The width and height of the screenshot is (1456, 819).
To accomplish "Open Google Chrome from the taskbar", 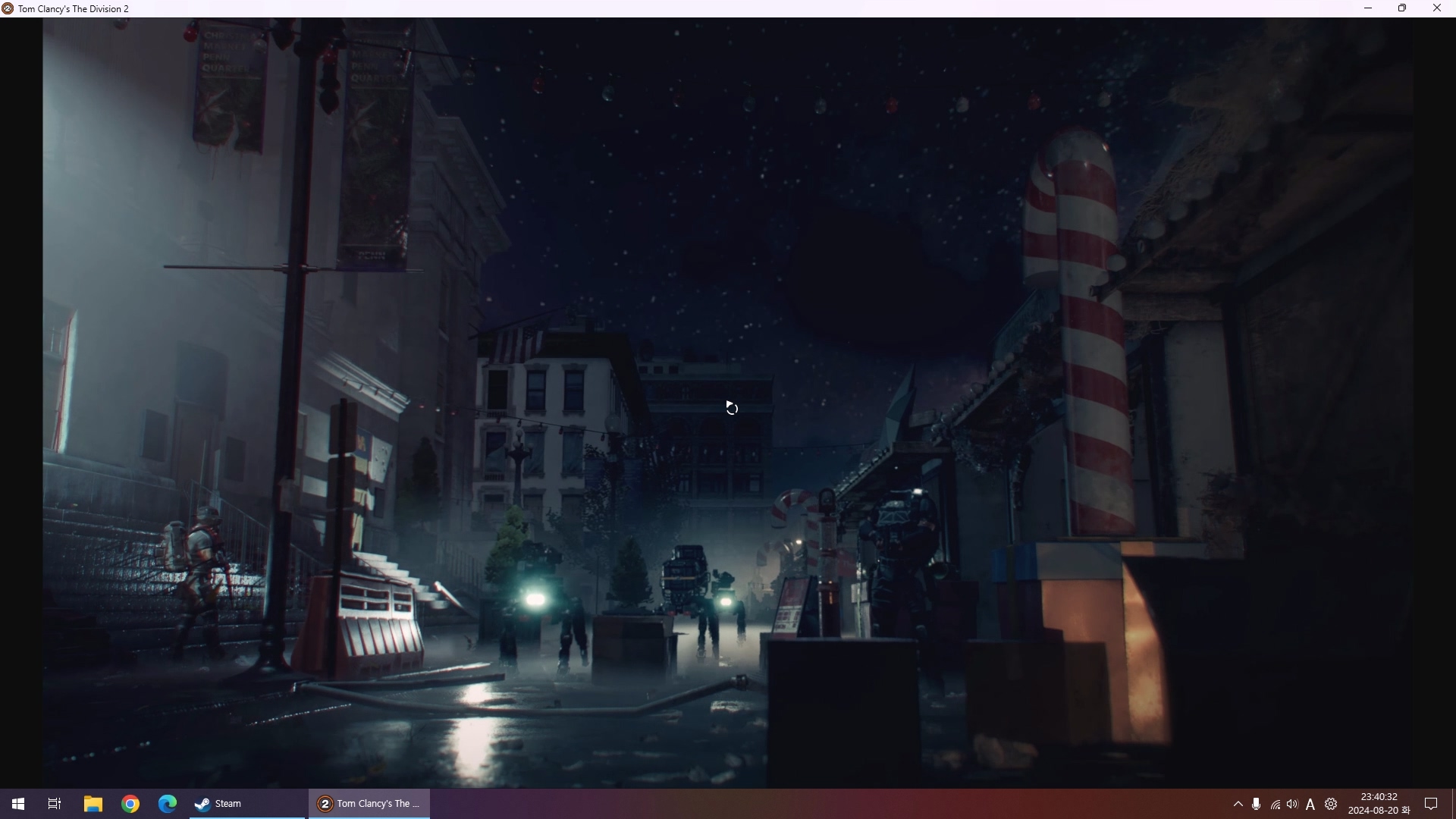I will click(x=130, y=804).
